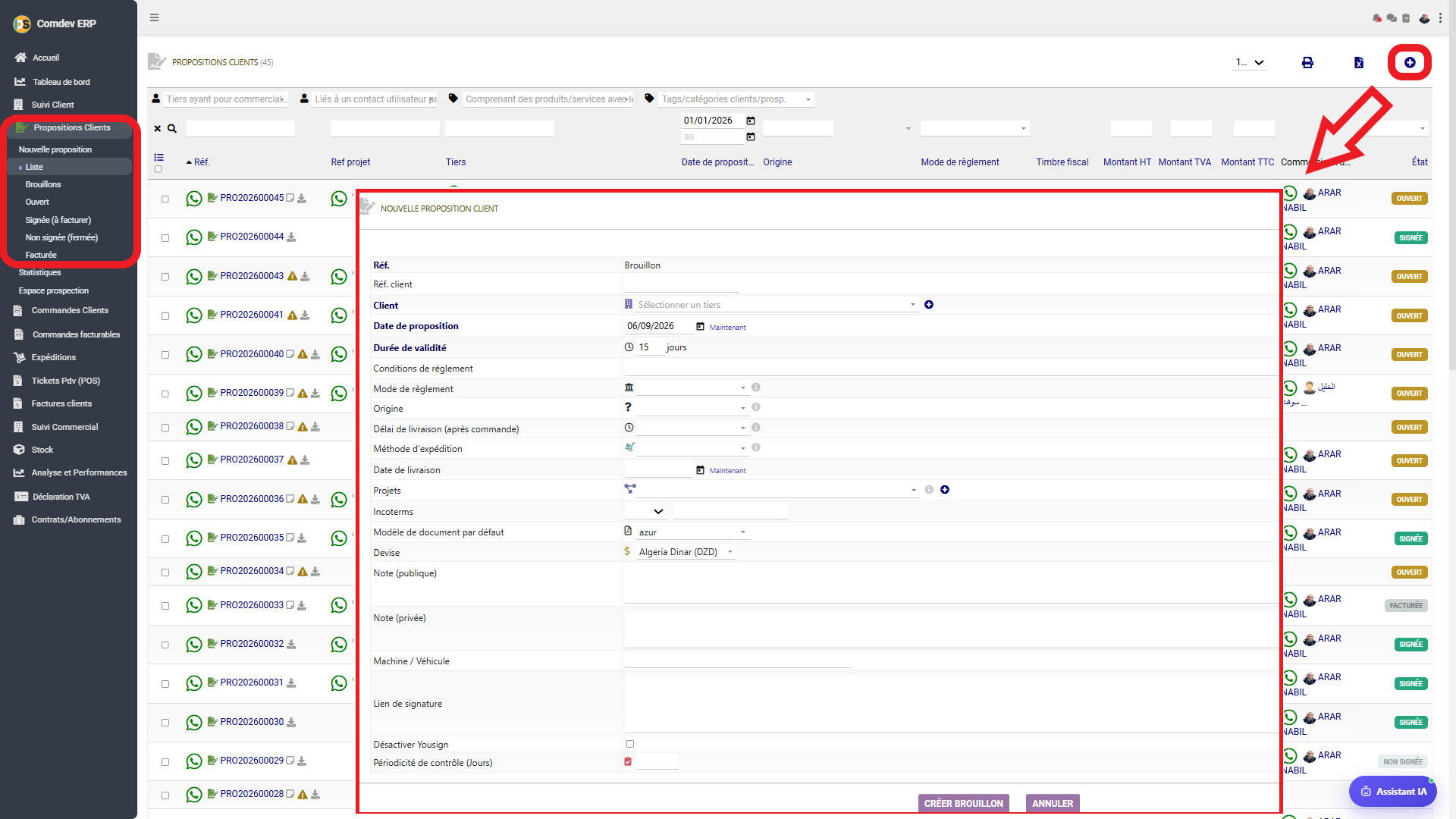Open the Modèle de document azur dropdown

tap(692, 532)
